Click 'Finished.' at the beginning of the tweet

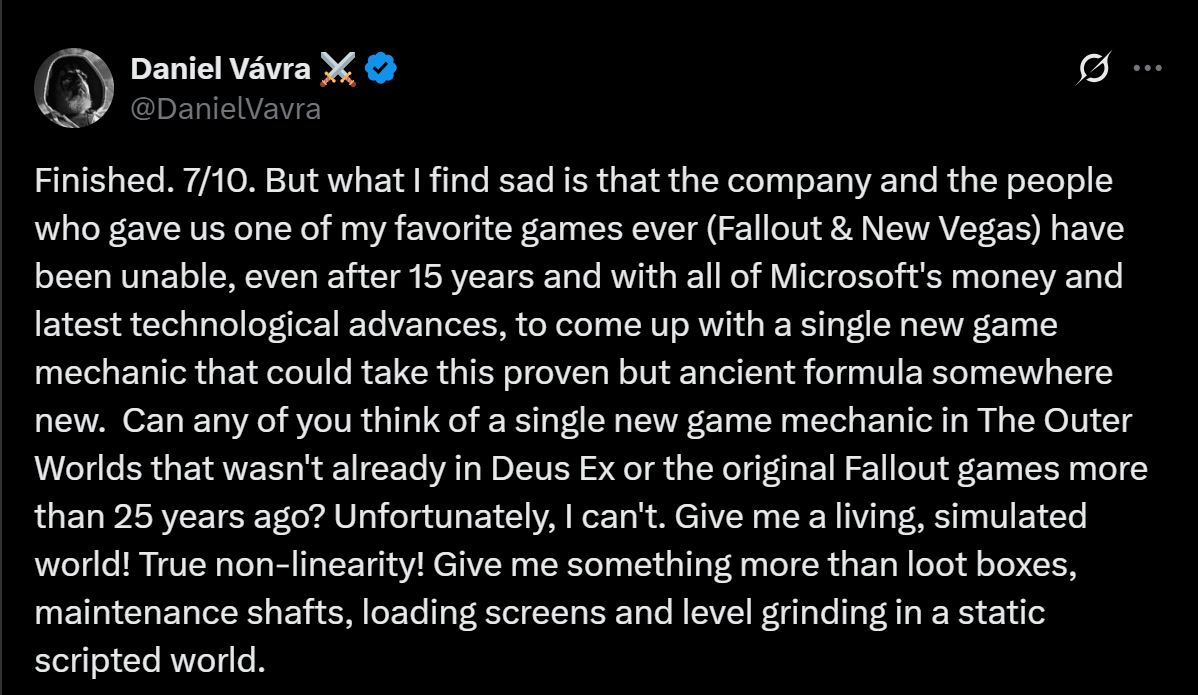pos(103,181)
